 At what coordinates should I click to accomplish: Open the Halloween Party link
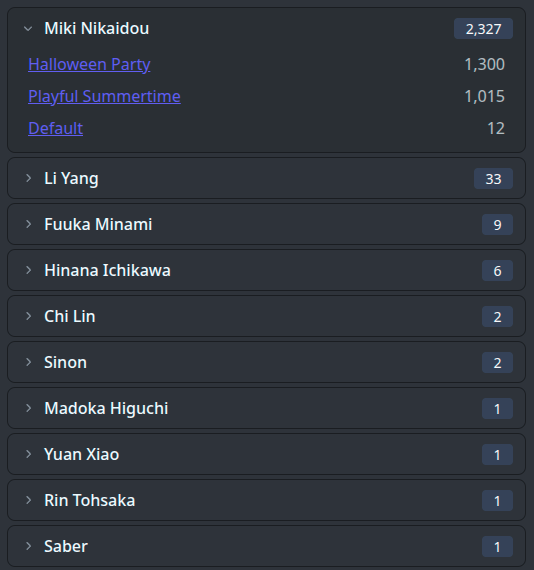click(x=89, y=64)
